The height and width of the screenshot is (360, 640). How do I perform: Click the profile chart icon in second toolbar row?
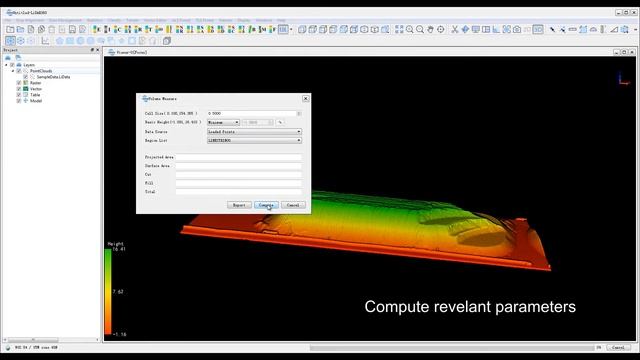[45, 41]
